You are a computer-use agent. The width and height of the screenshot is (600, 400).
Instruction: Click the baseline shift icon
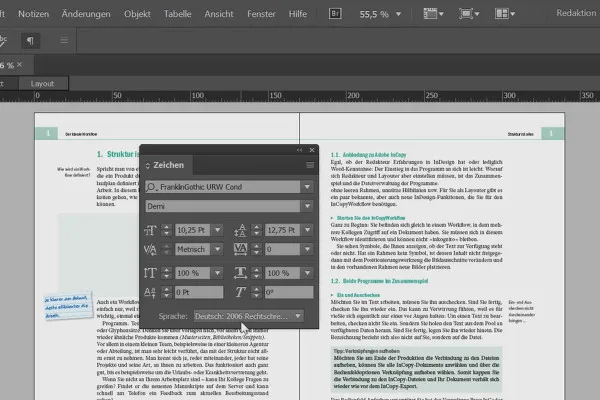pos(150,292)
